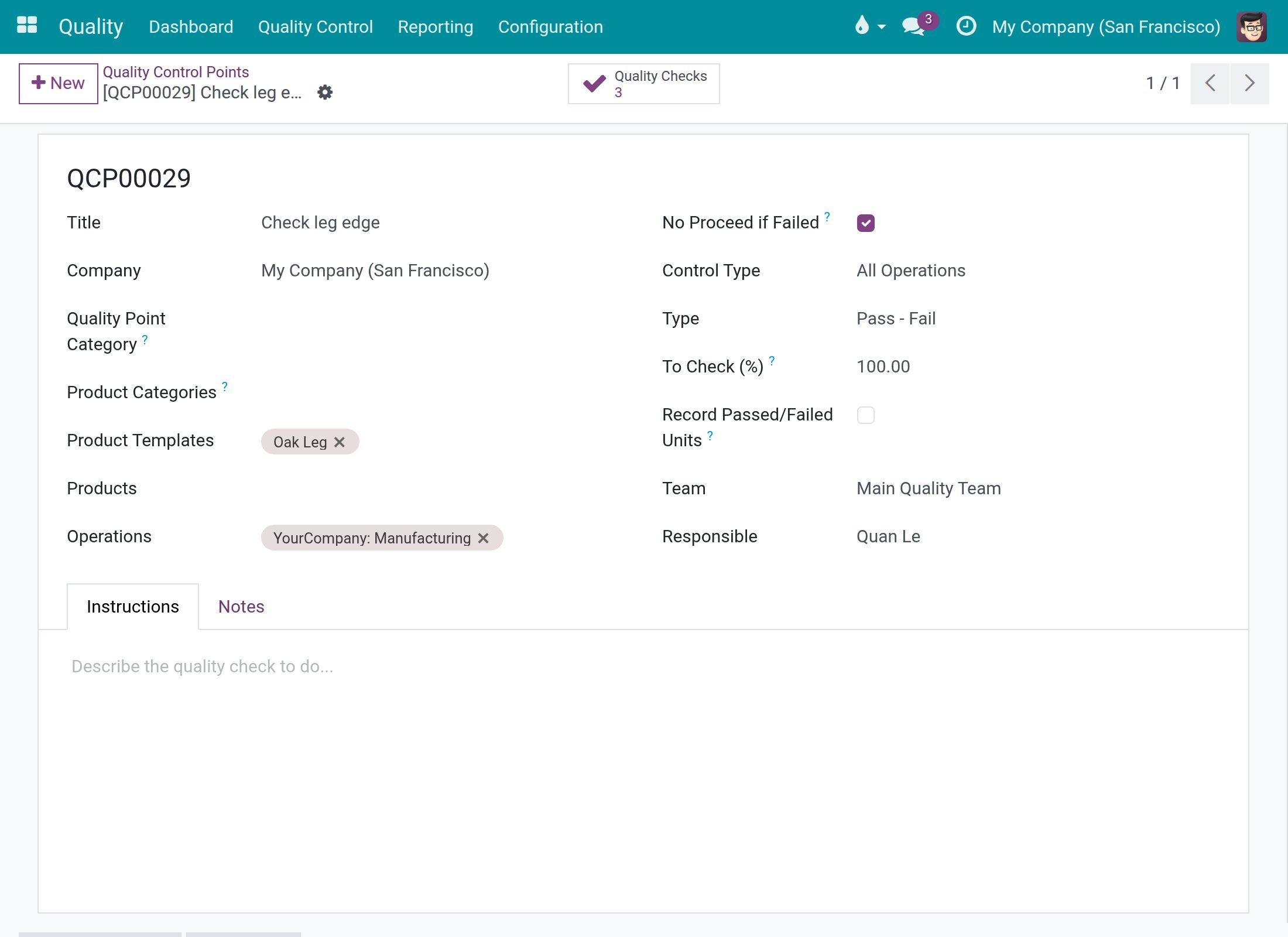Show help for Product Categories
The height and width of the screenshot is (937, 1288).
pos(225,386)
